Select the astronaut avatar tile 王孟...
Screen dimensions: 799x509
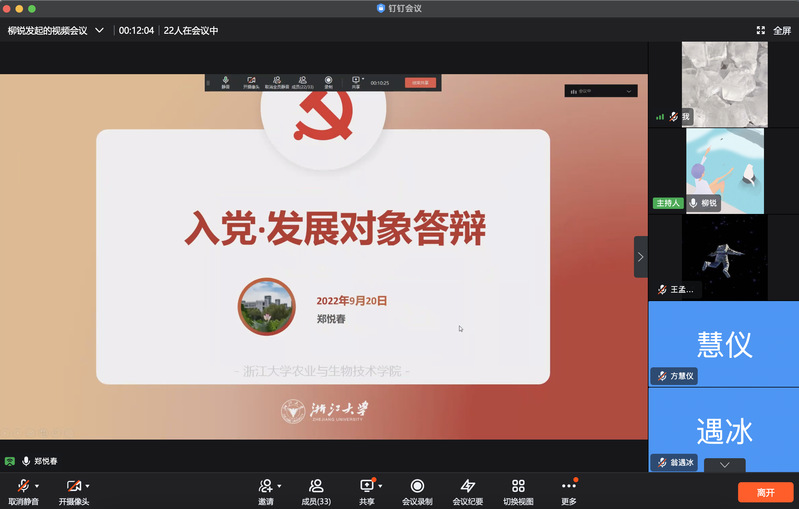tap(725, 257)
